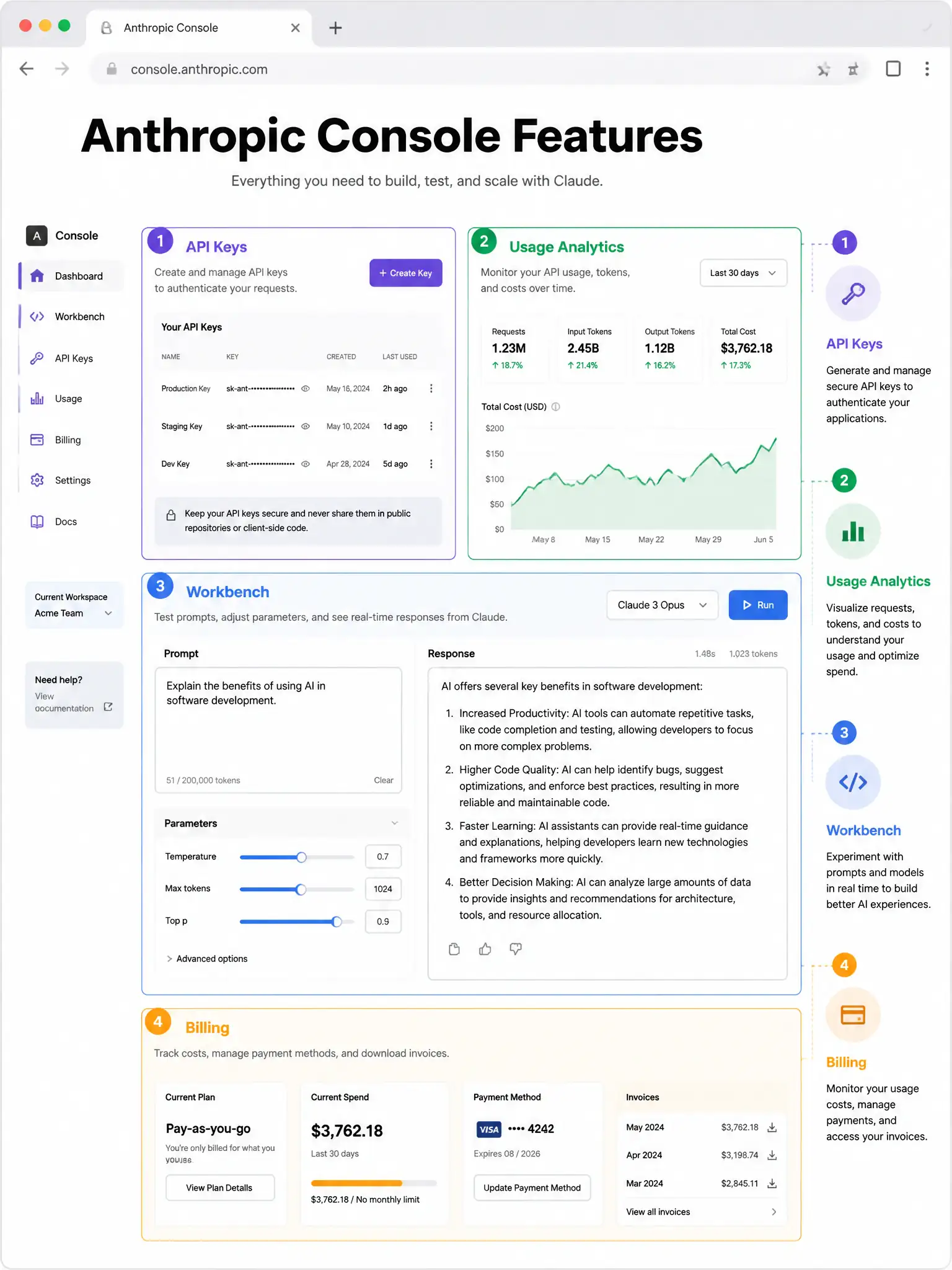Open Workbench from the sidebar

coord(72,317)
